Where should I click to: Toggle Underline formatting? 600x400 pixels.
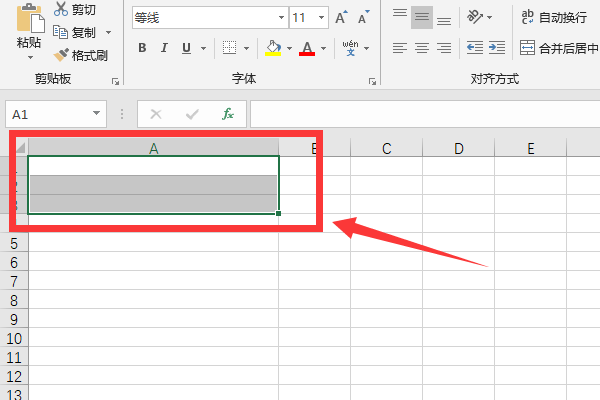[x=186, y=48]
